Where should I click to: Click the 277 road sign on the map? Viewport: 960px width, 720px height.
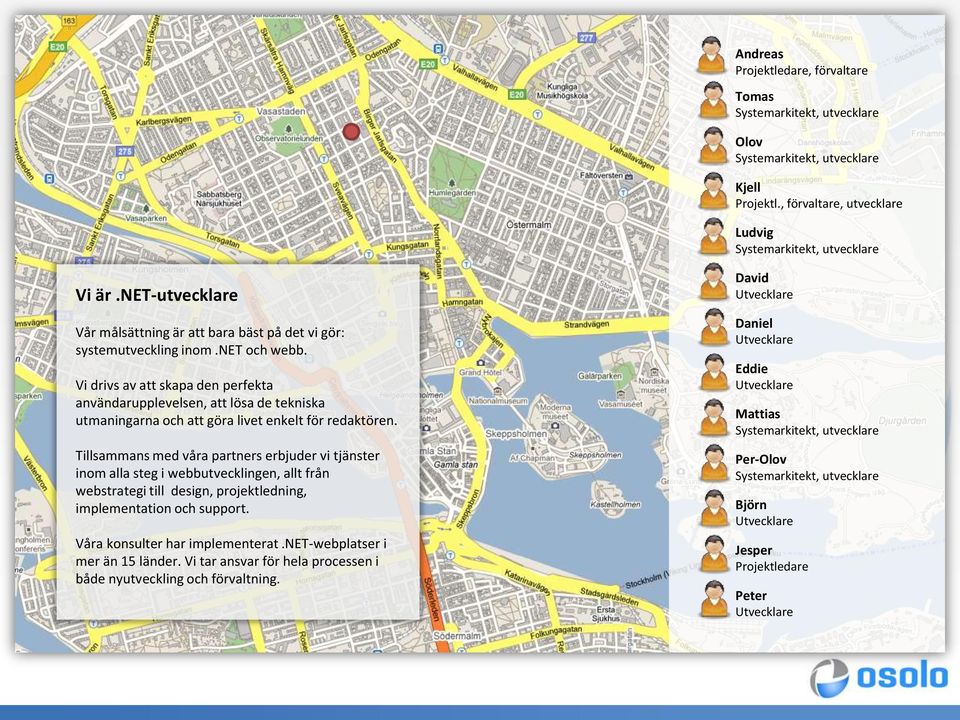click(587, 37)
